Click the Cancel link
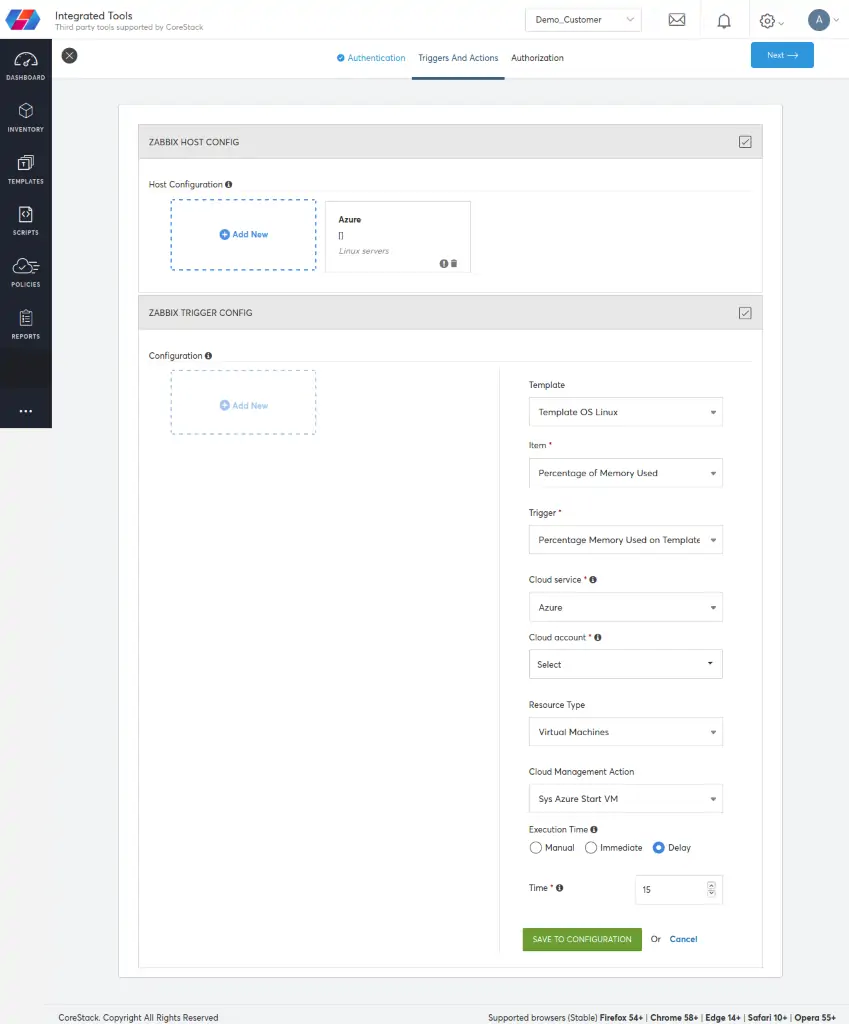This screenshot has height=1024, width=849. click(x=683, y=939)
